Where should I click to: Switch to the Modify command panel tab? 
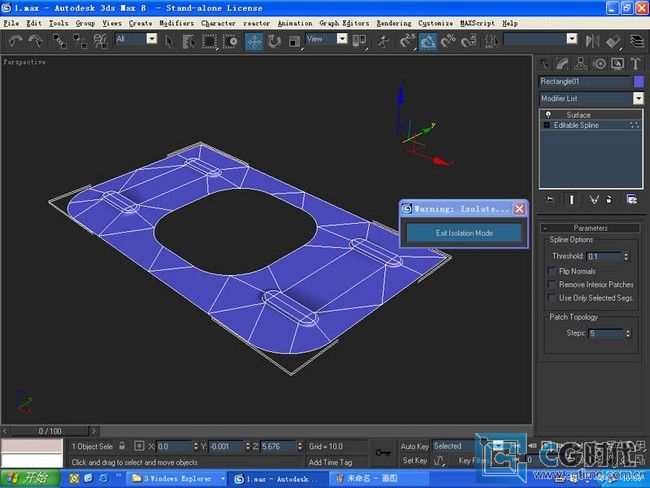coord(563,64)
